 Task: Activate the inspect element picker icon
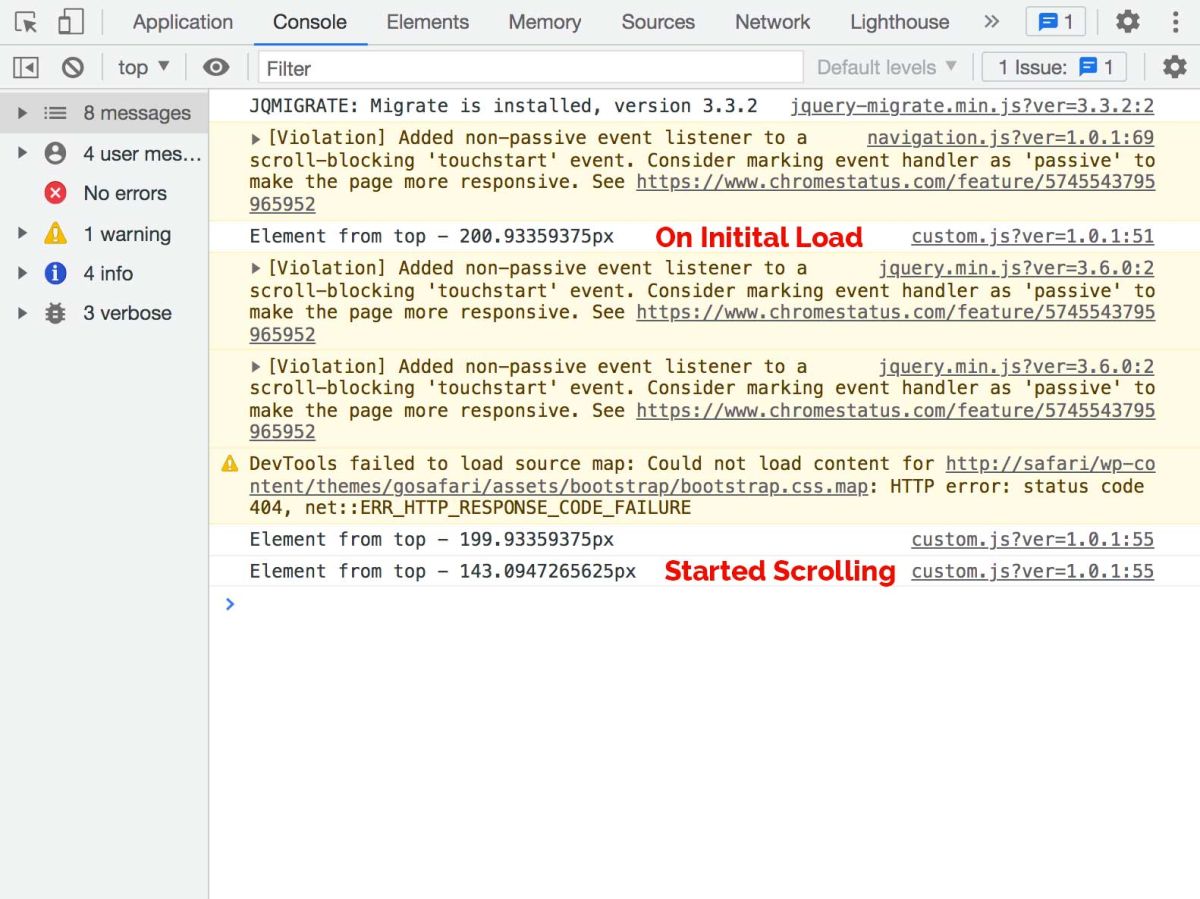(26, 22)
